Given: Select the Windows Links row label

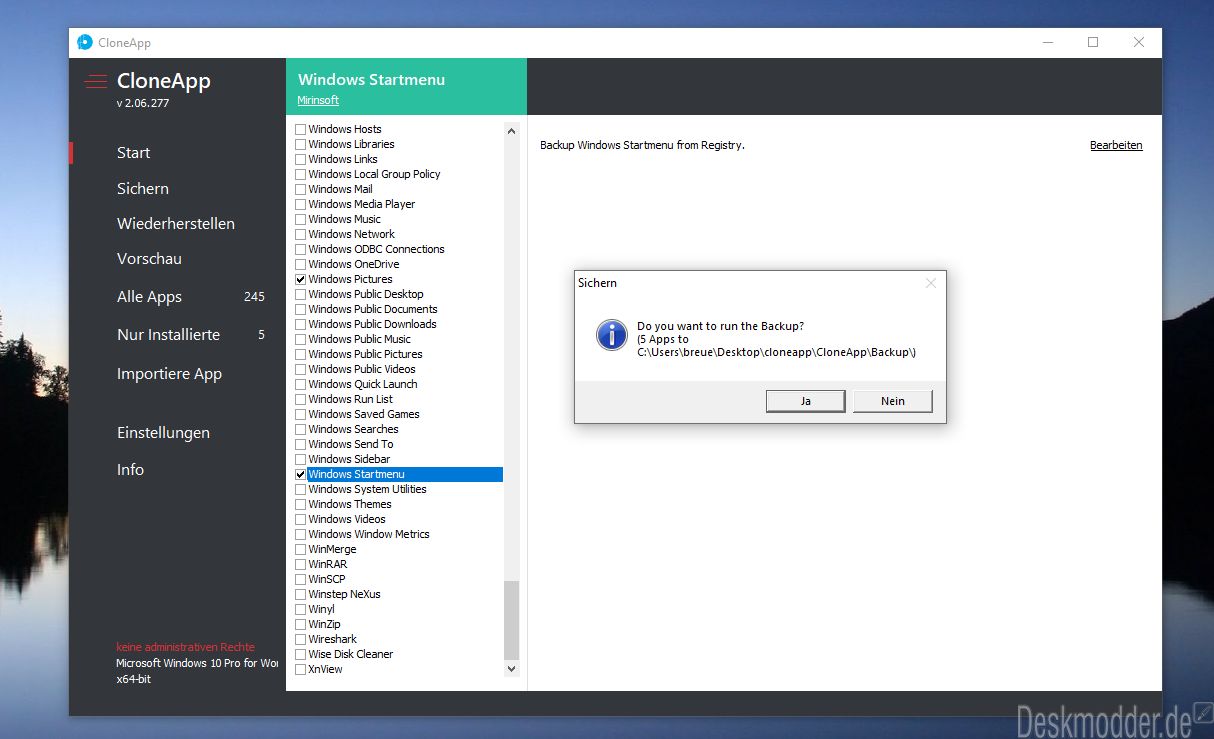Looking at the screenshot, I should tap(343, 159).
